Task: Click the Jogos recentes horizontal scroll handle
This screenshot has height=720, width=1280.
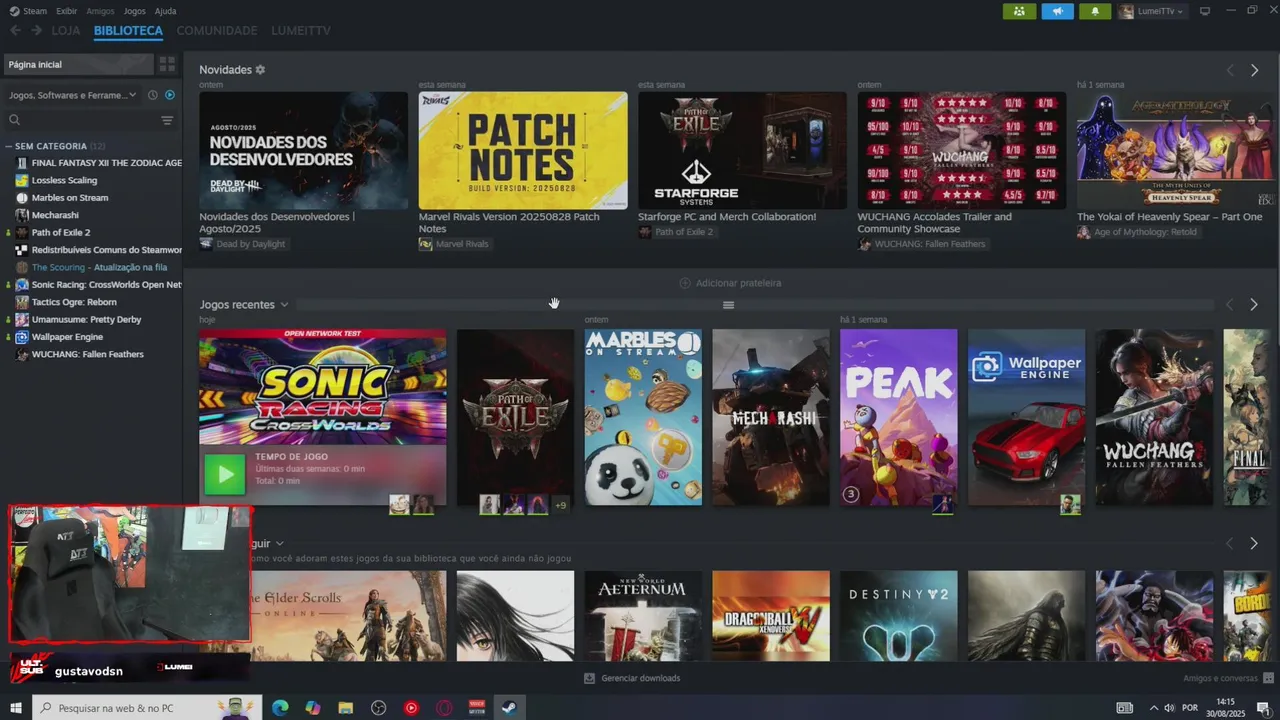Action: (728, 305)
